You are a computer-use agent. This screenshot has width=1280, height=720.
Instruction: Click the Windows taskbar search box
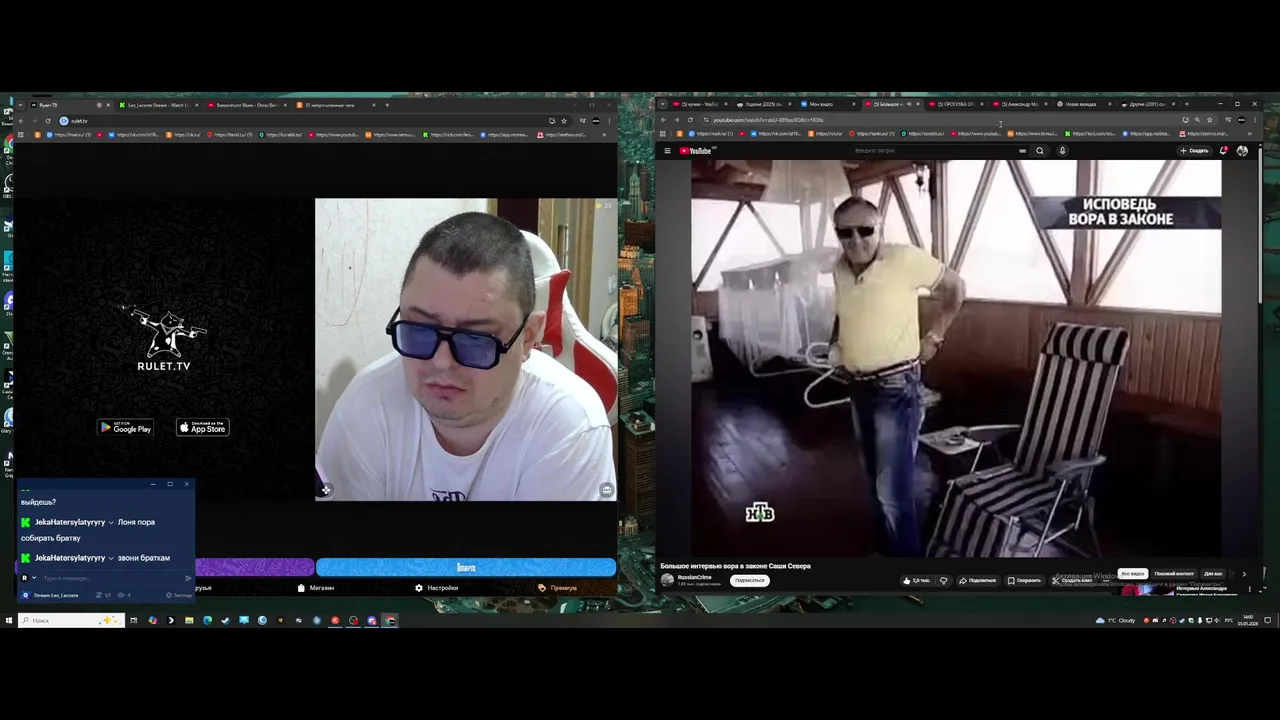click(x=71, y=620)
